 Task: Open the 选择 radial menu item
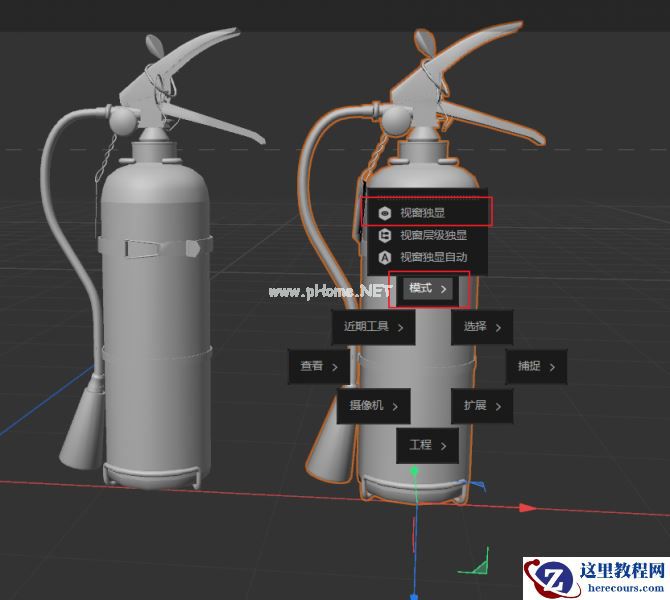pyautogui.click(x=482, y=327)
